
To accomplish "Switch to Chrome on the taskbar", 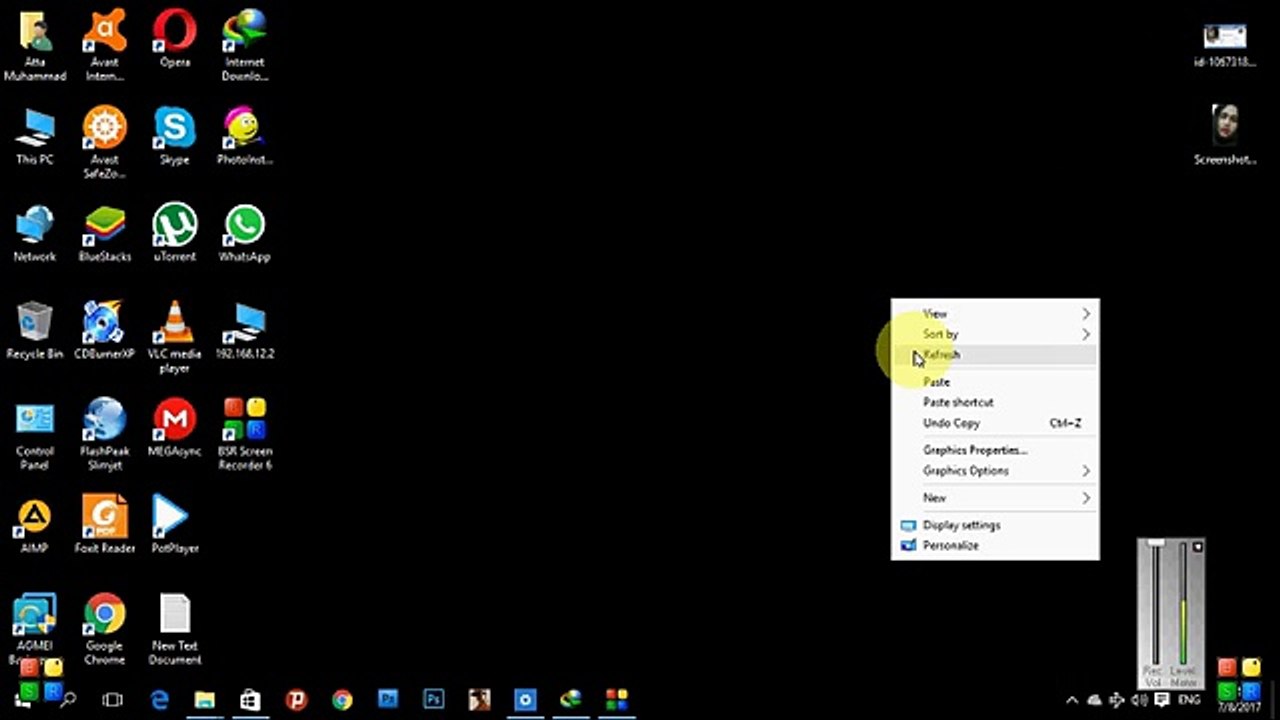I will pyautogui.click(x=342, y=700).
